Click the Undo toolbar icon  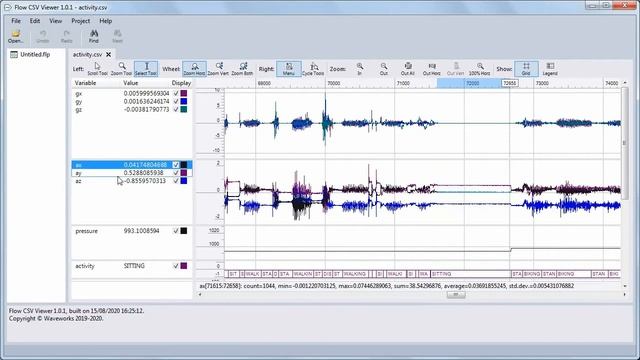43,36
